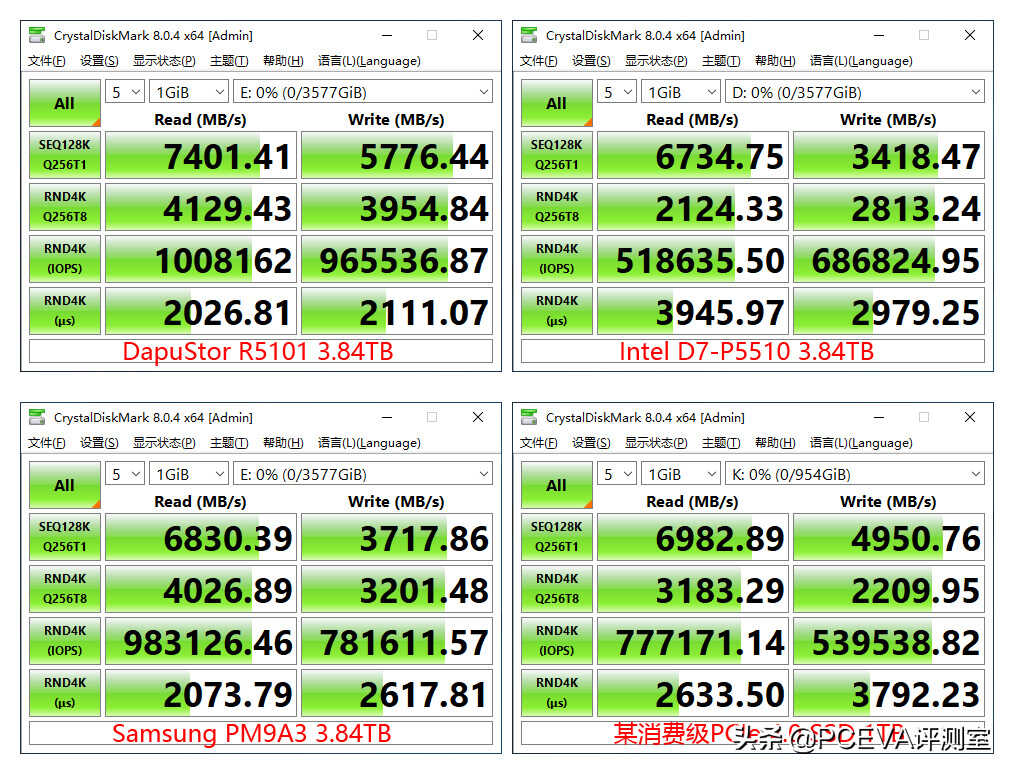
Task: Open test count dropdown 5 in Intel D7-P5510 window
Action: click(617, 92)
